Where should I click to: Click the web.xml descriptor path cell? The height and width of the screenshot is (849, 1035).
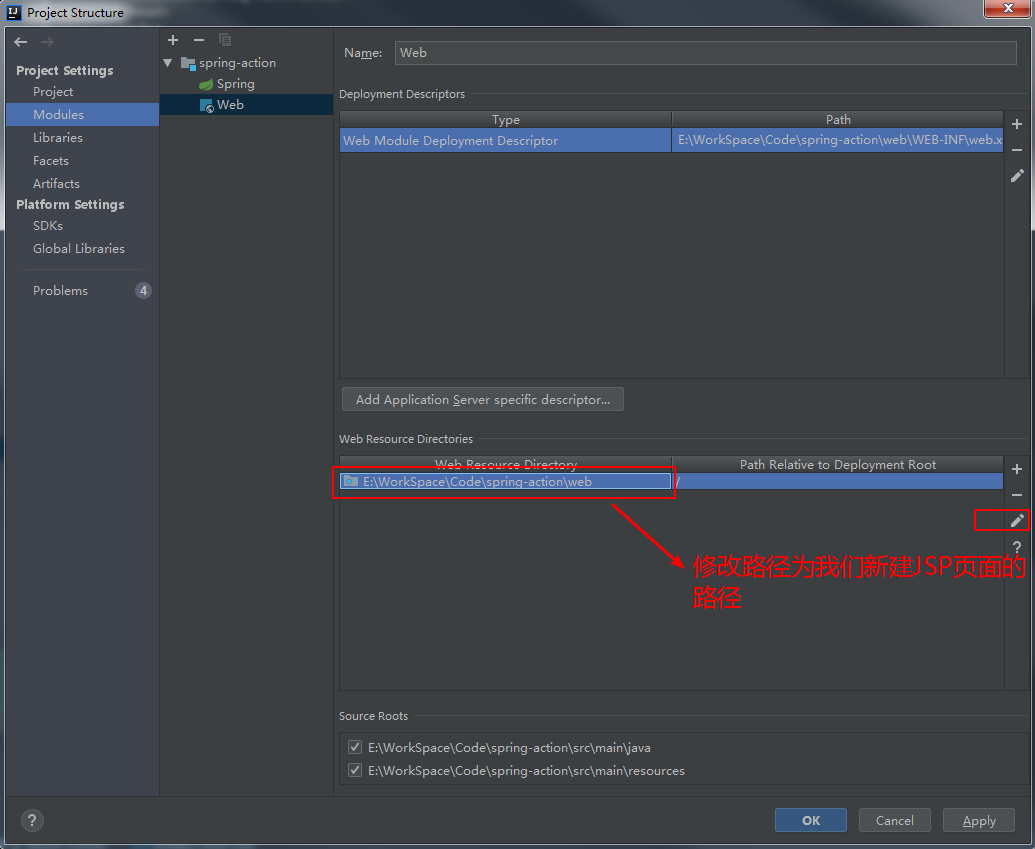[838, 140]
